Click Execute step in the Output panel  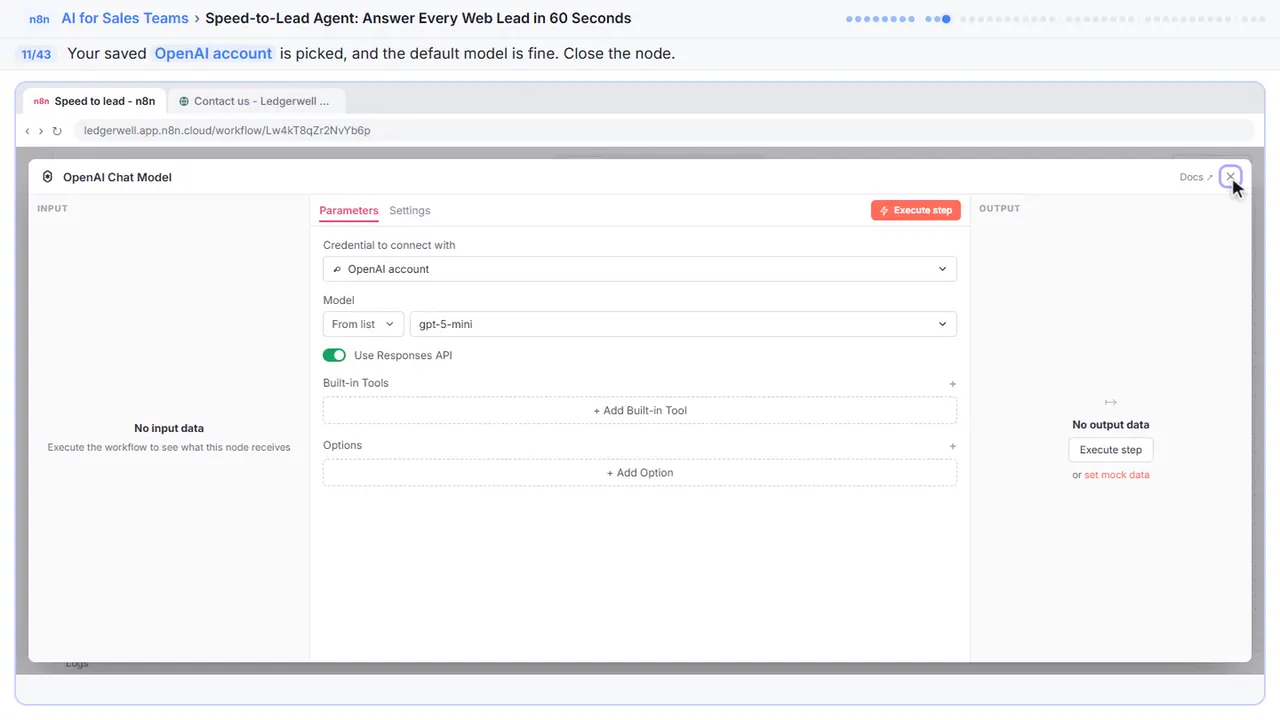coord(1111,450)
